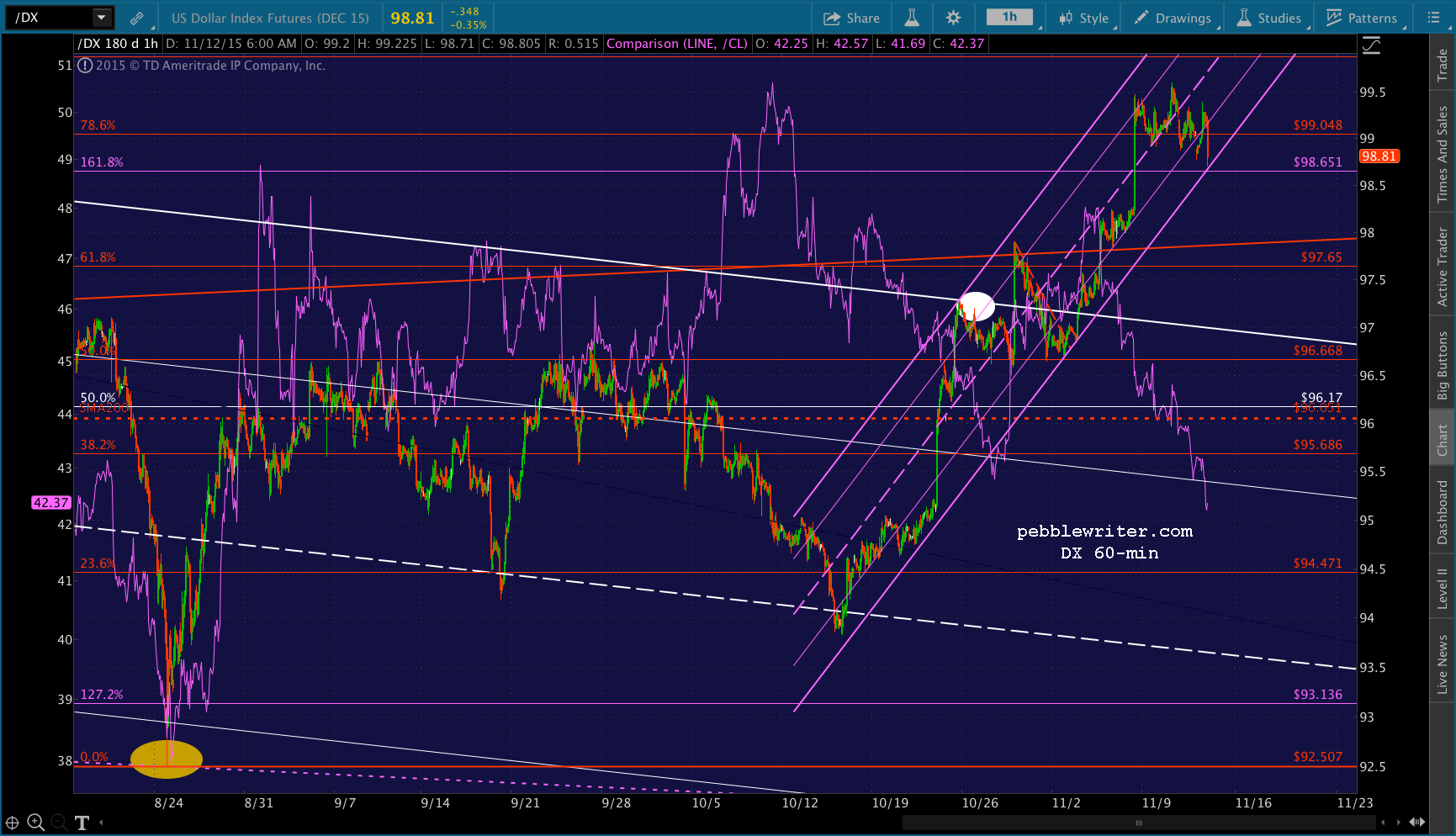The image size is (1456, 836).
Task: Click the $93.136 Fibonacci level label
Action: coord(1318,695)
